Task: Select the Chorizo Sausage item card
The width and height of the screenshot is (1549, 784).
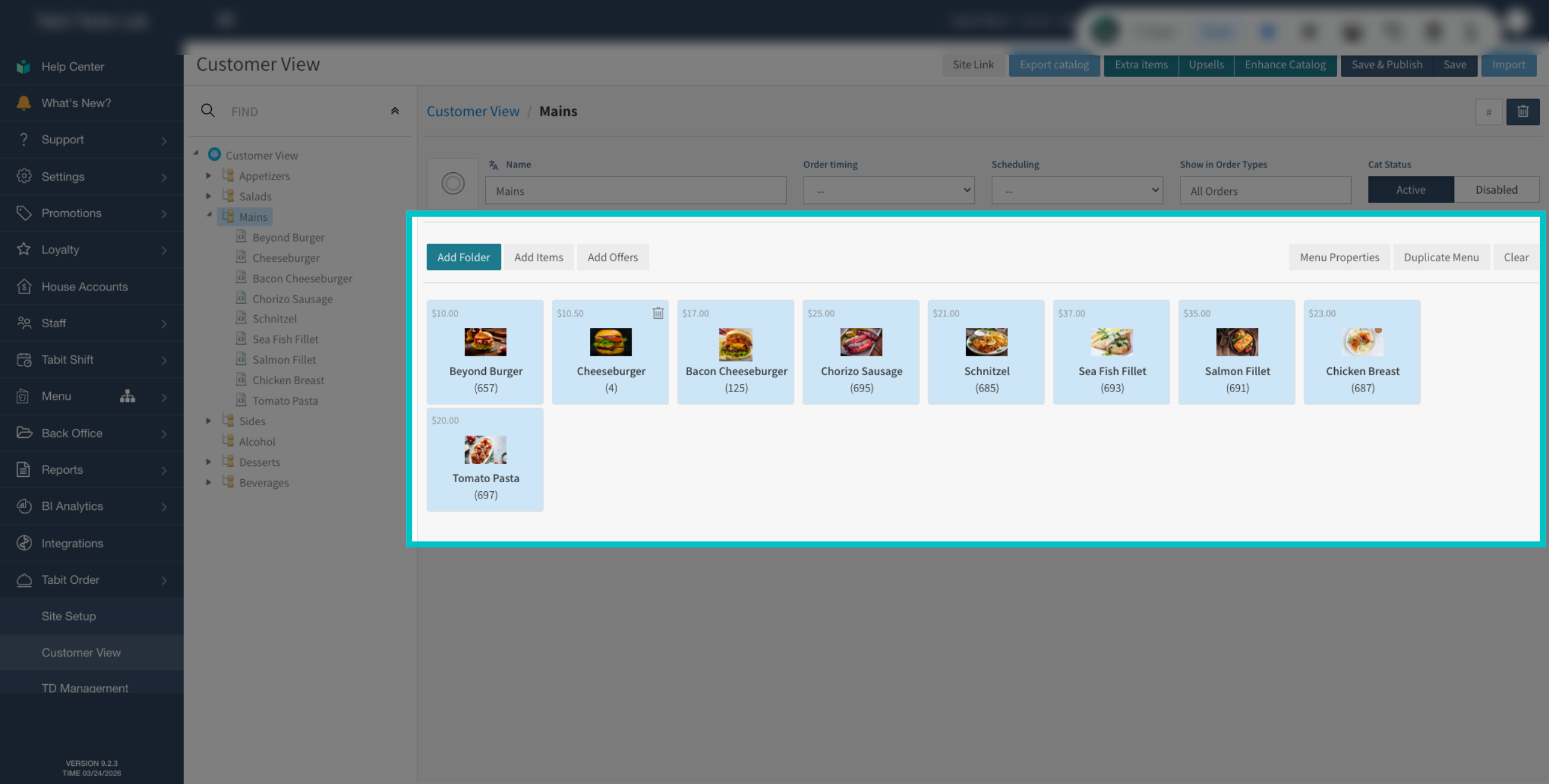Action: [861, 352]
